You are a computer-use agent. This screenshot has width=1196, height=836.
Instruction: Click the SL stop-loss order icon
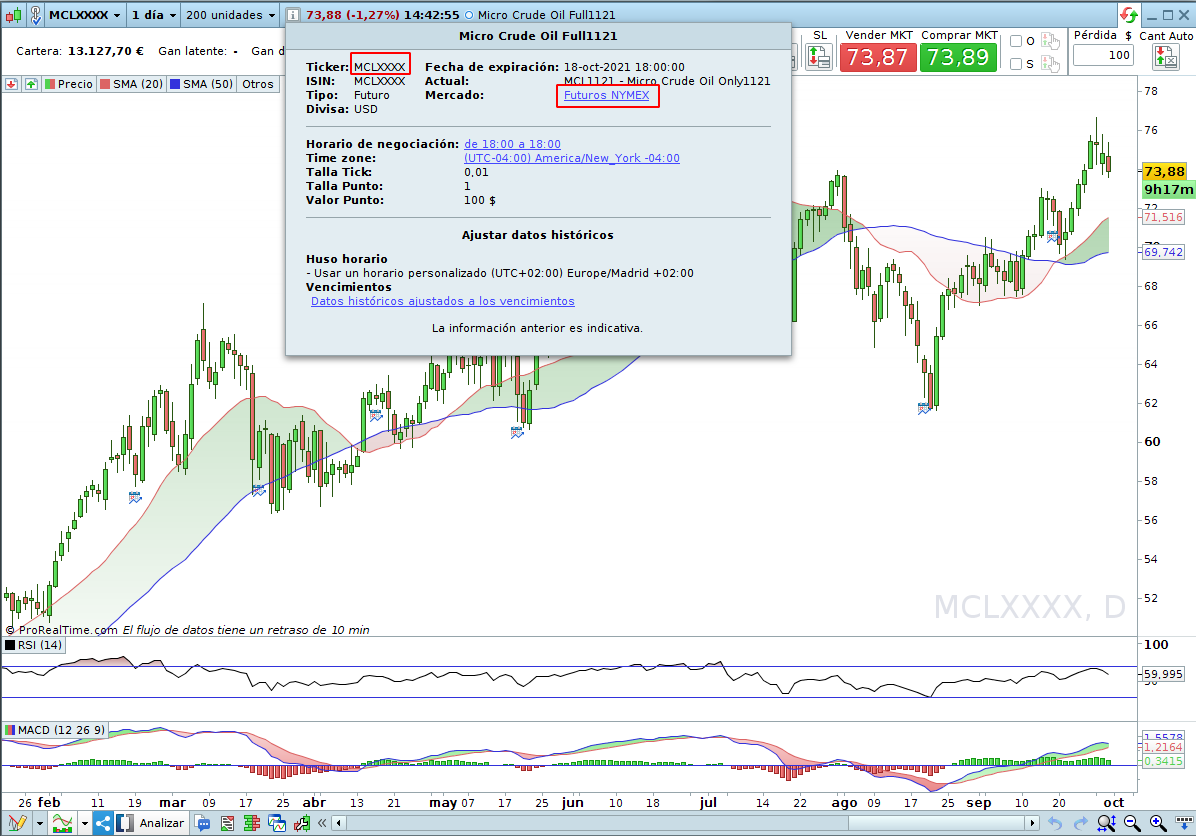tap(818, 57)
